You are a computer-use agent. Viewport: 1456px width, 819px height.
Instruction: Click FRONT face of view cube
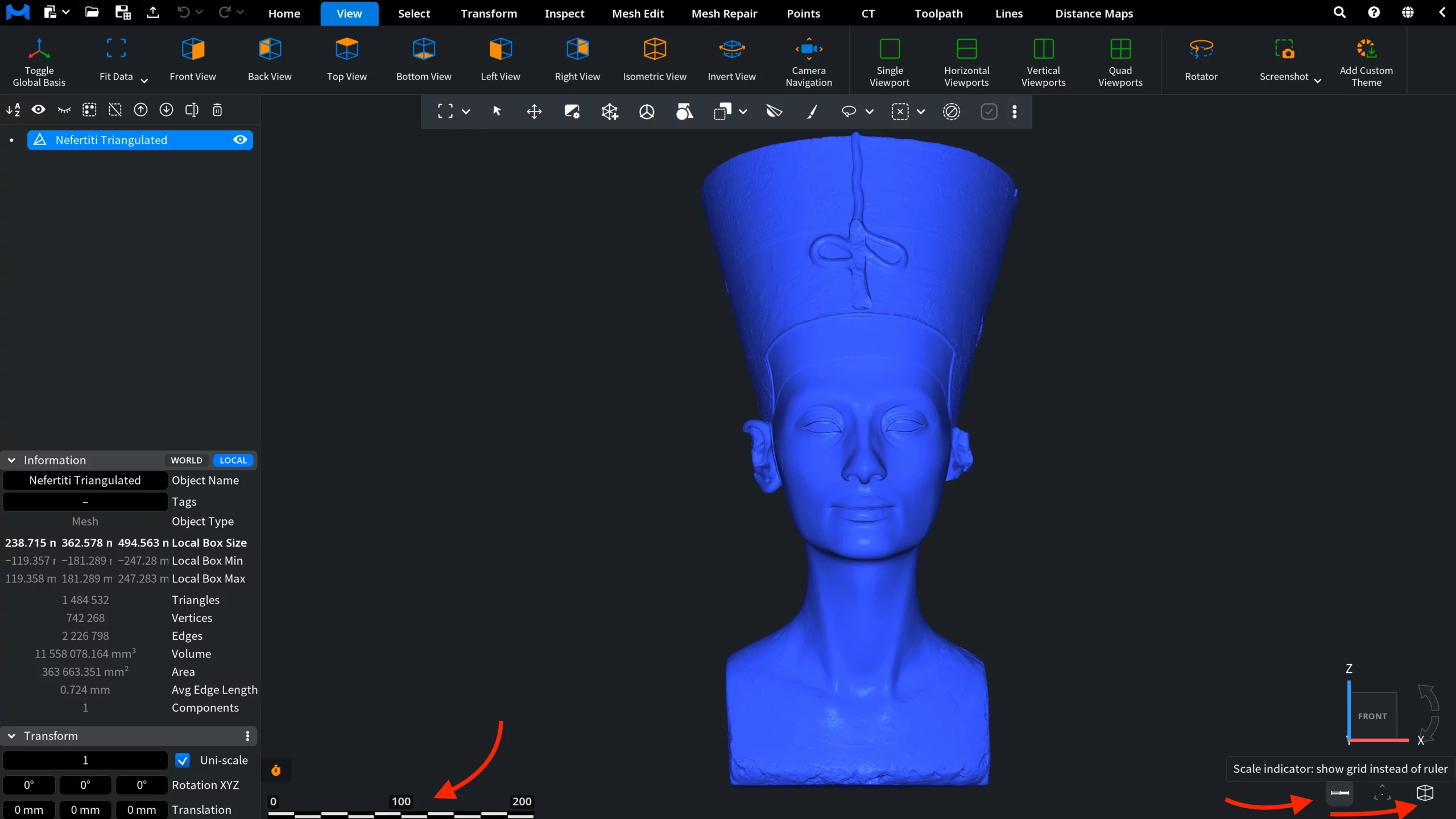[x=1372, y=716]
